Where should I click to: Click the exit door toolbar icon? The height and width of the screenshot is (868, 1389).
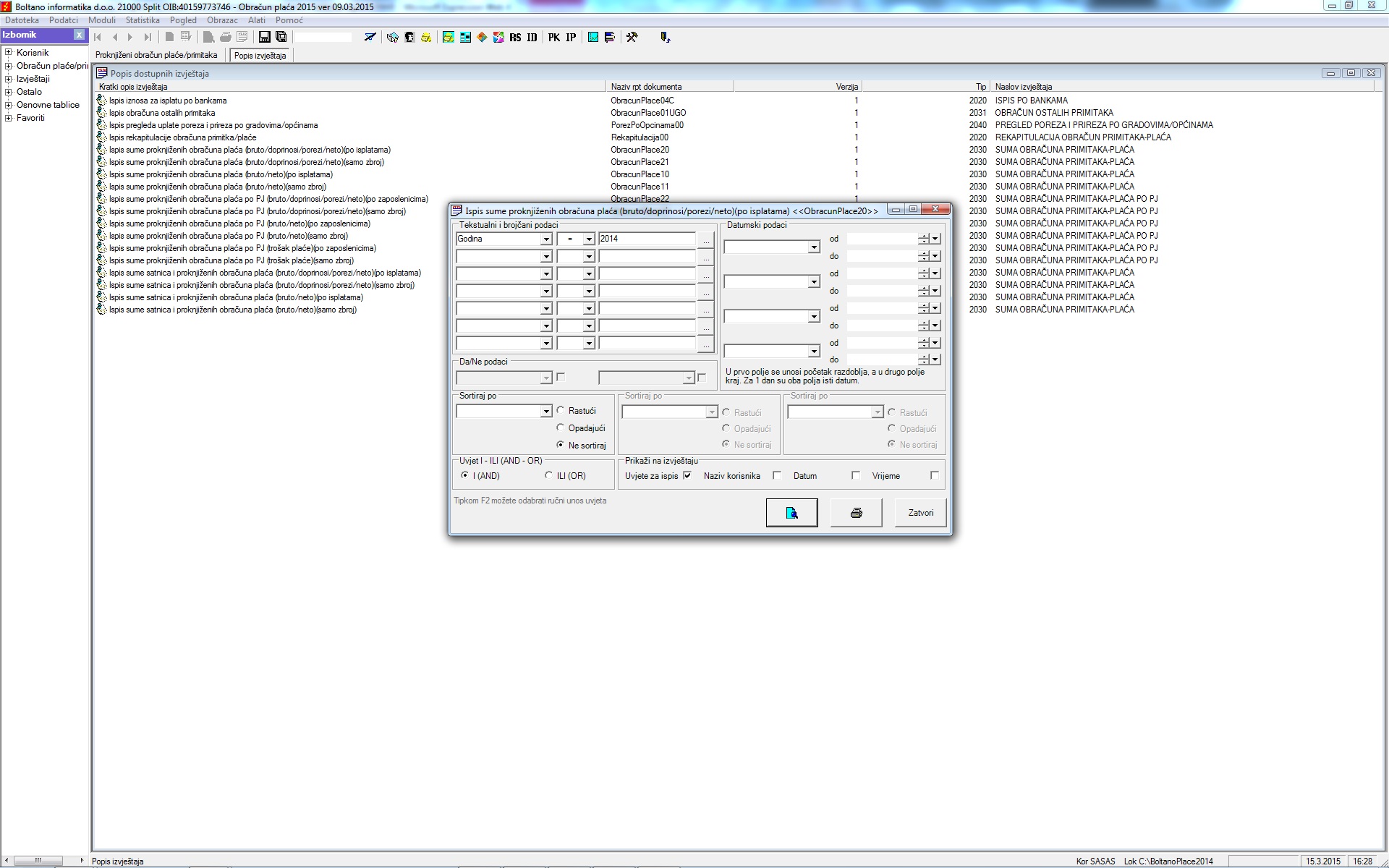[665, 37]
